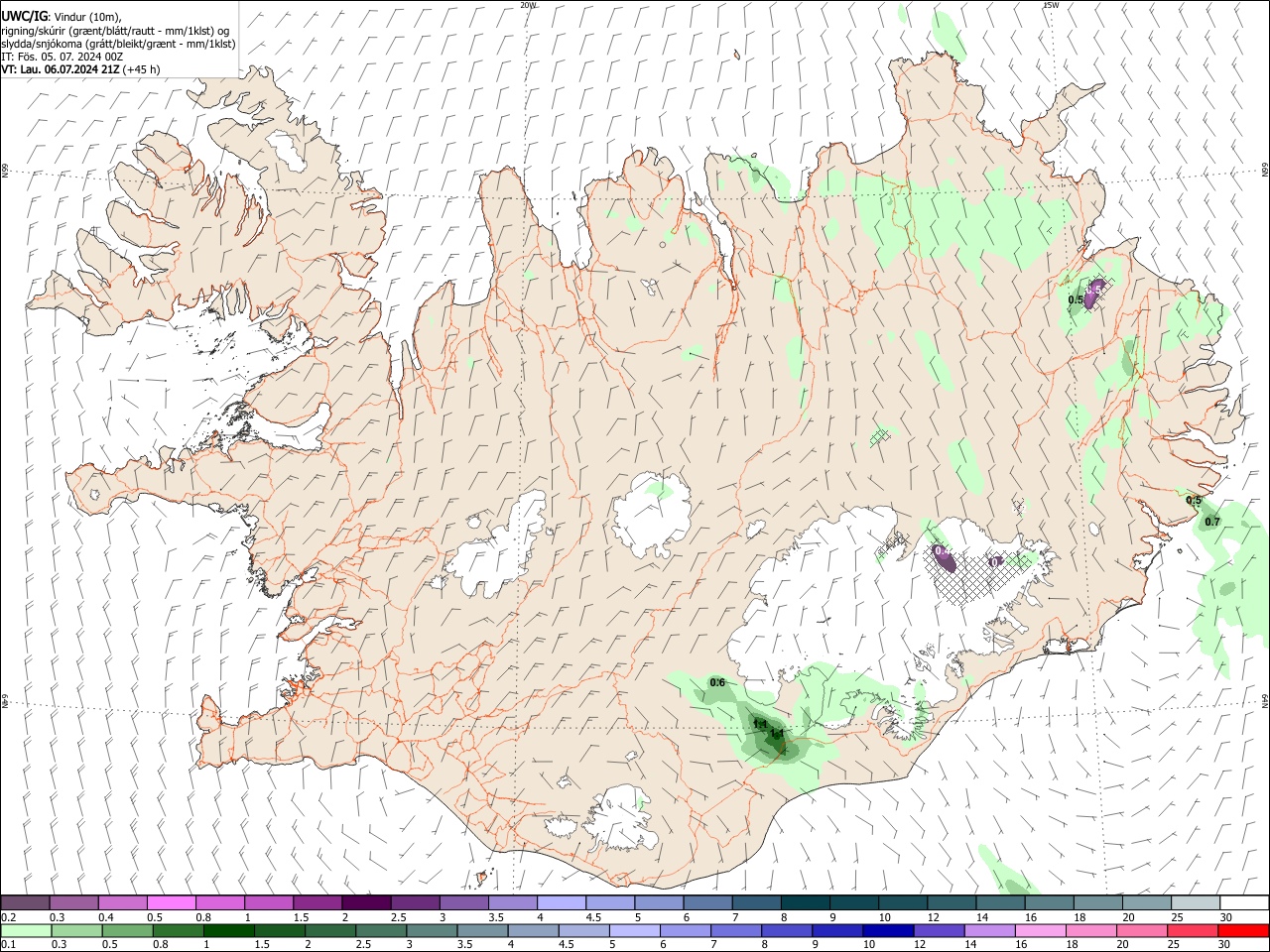The height and width of the screenshot is (952, 1270).
Task: Click the '0.7' rain value off east coast
Action: click(1212, 522)
